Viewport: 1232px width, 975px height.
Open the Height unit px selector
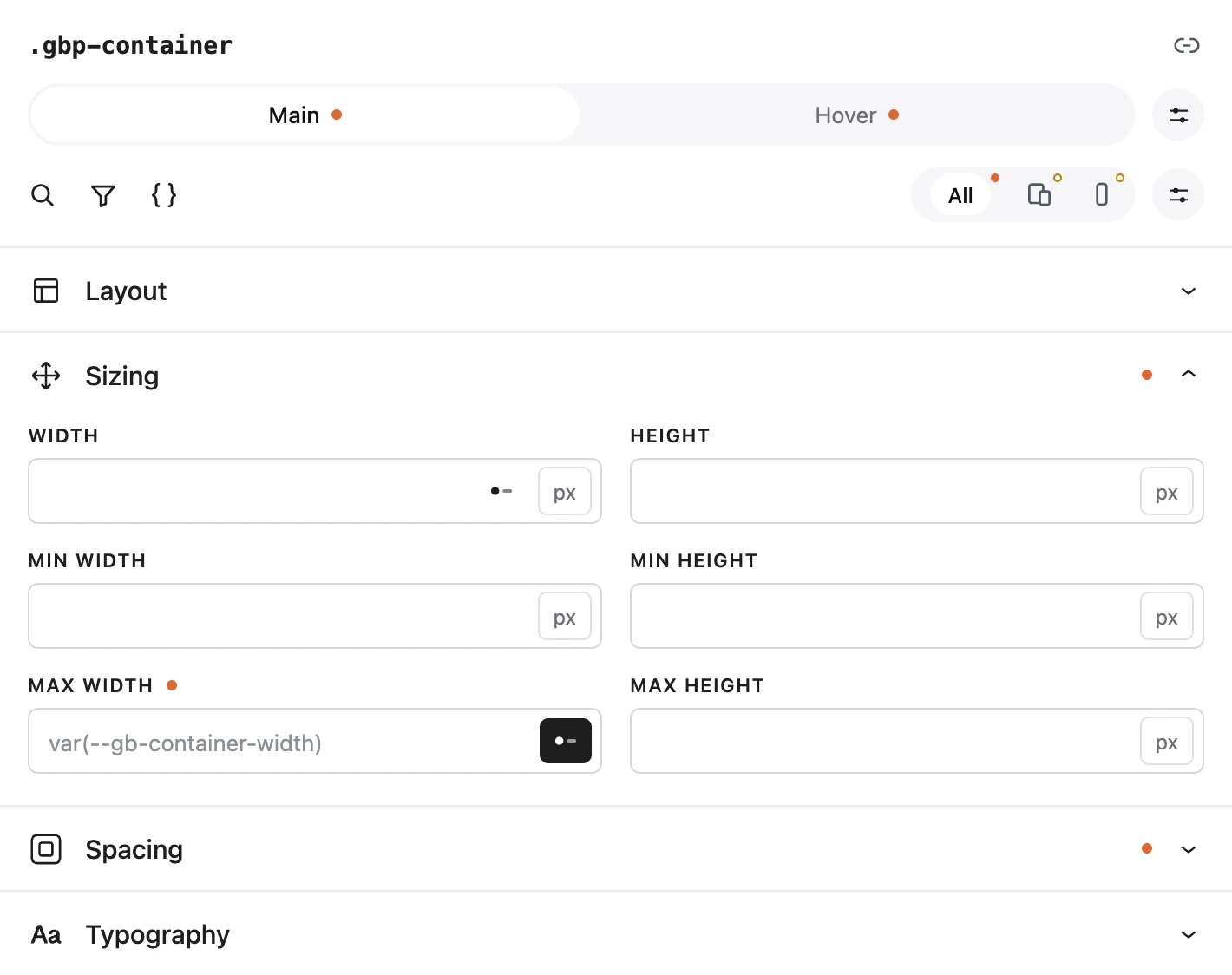tap(1167, 491)
